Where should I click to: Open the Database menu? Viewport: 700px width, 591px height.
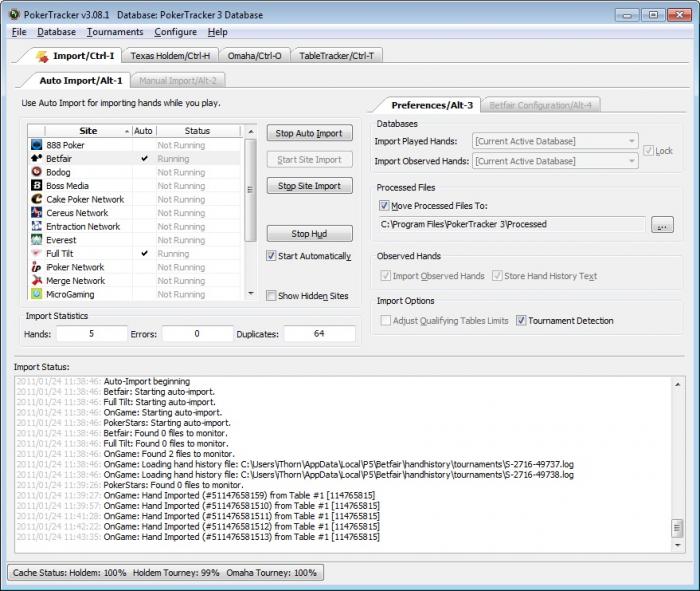tap(56, 32)
